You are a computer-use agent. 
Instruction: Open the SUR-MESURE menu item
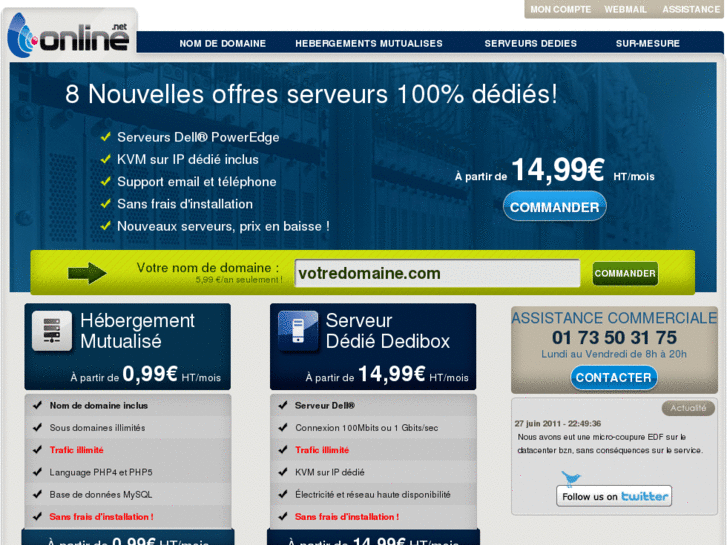click(x=648, y=44)
